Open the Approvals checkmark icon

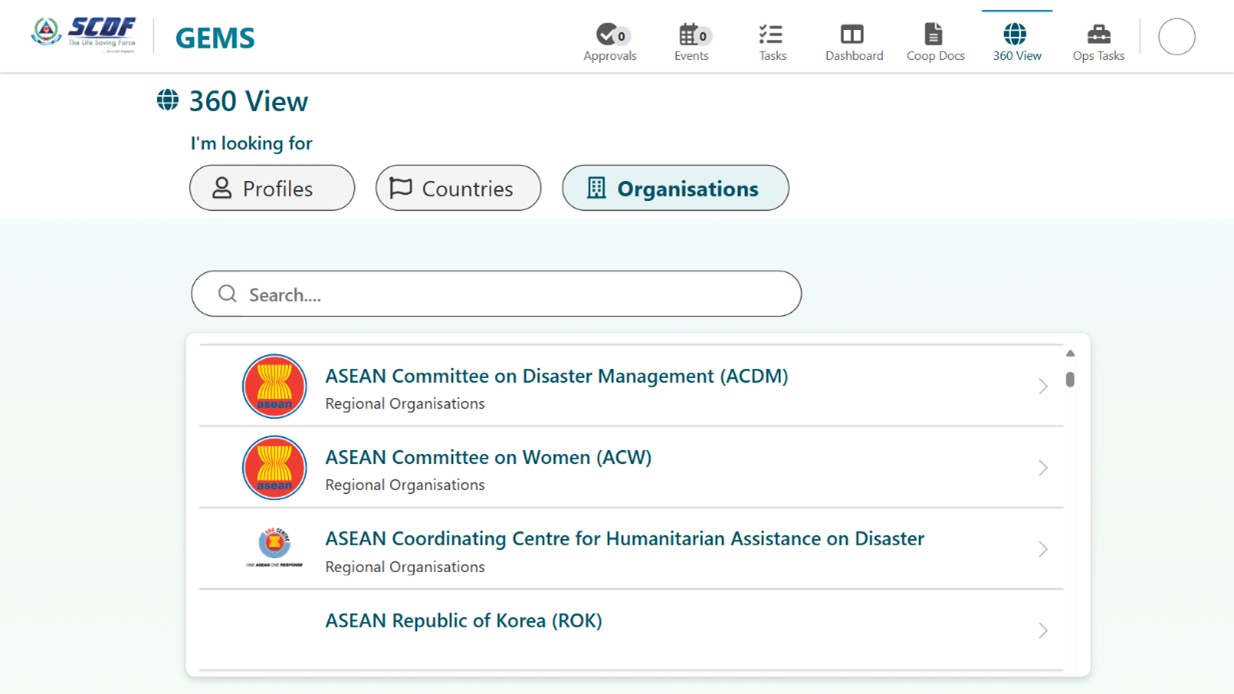[x=607, y=34]
